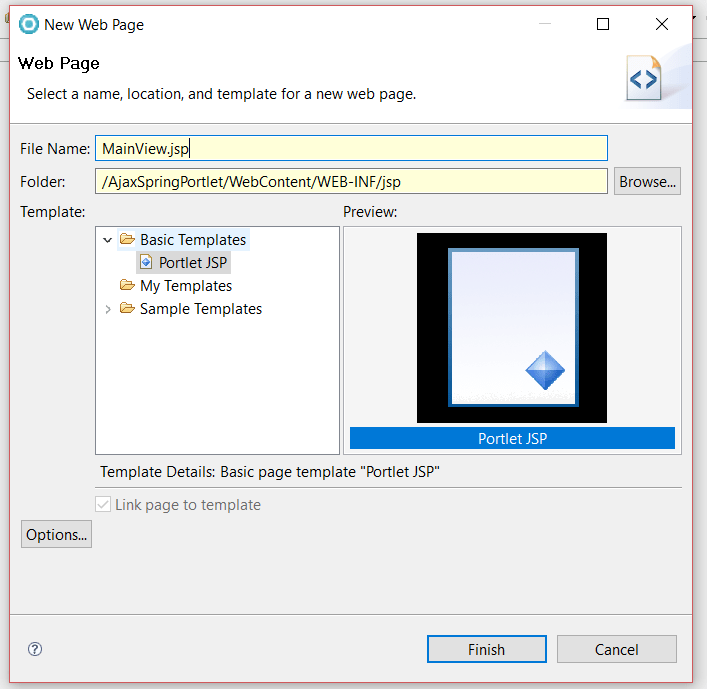707x689 pixels.
Task: Open folder chooser with Browse button
Action: point(647,181)
